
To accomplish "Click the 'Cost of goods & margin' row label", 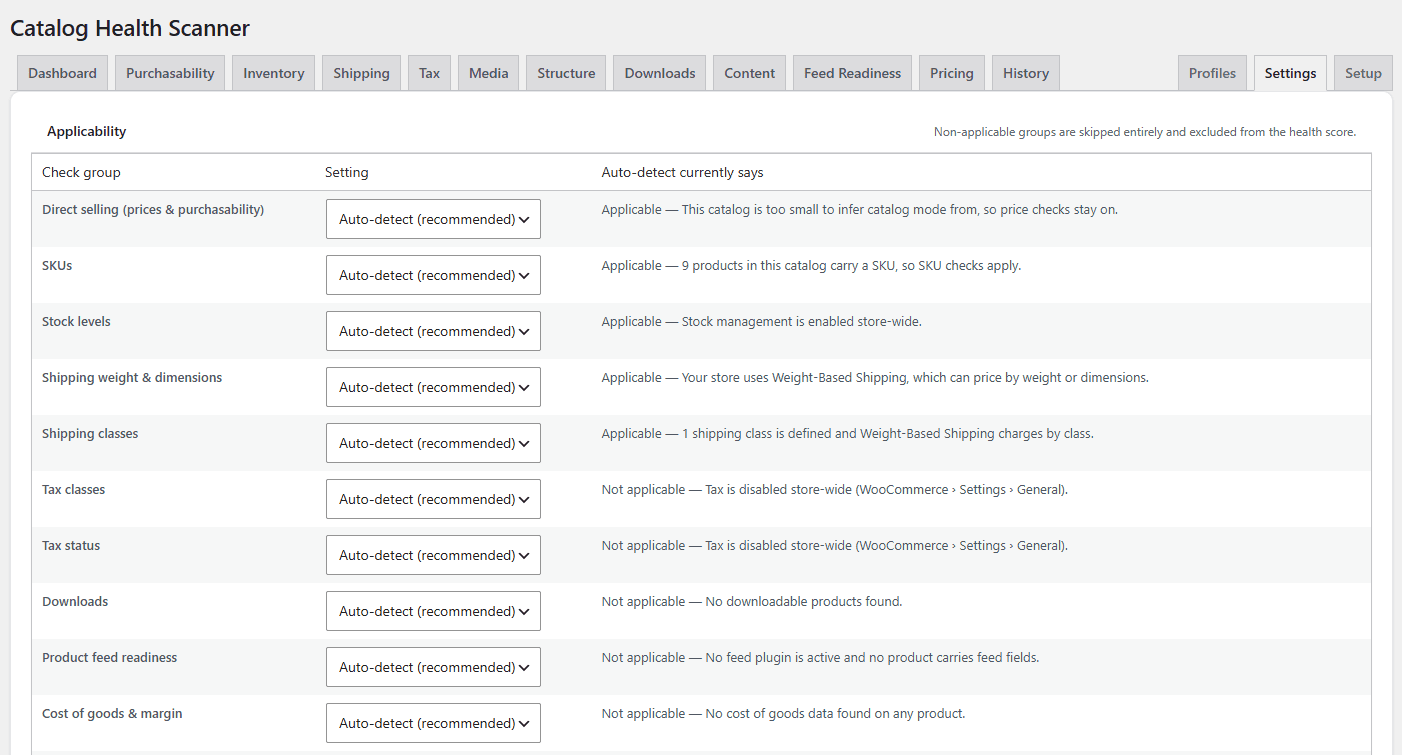I will 112,714.
